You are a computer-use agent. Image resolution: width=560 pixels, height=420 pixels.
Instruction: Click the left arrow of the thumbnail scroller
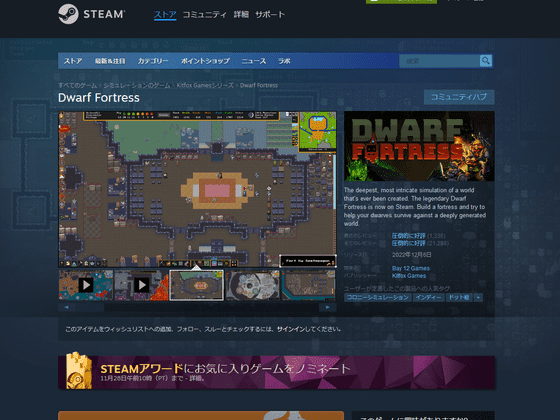tap(66, 307)
